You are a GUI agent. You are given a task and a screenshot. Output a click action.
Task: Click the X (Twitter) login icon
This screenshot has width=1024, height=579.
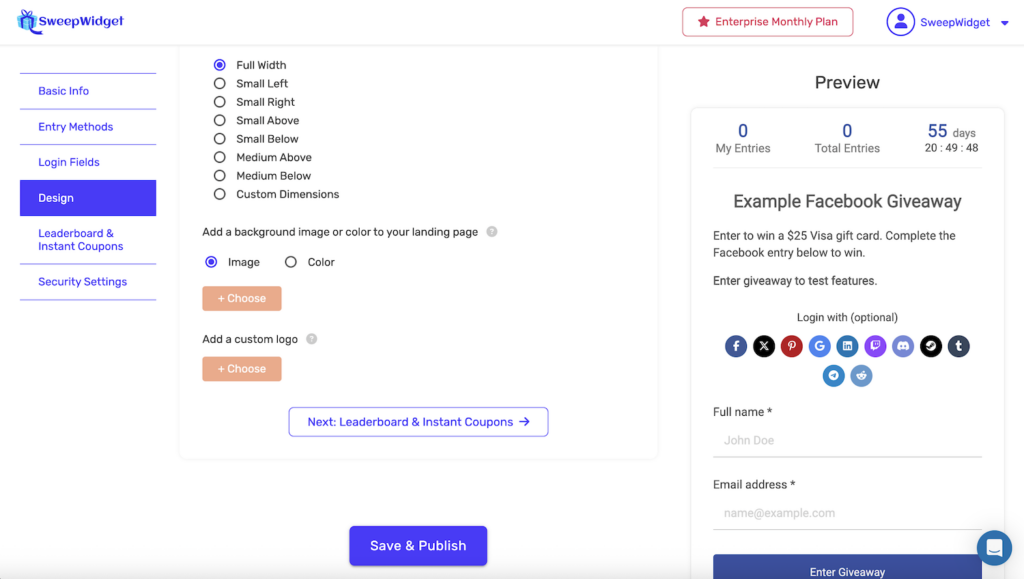click(x=764, y=347)
